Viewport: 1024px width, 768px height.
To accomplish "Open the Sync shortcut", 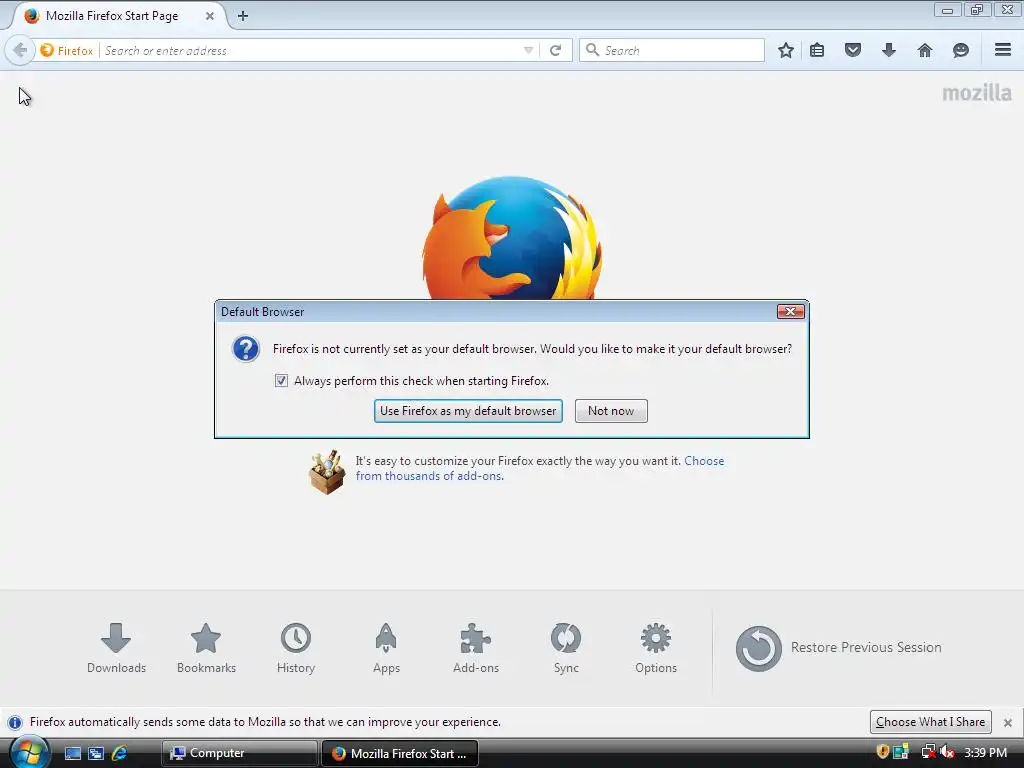I will pyautogui.click(x=566, y=648).
